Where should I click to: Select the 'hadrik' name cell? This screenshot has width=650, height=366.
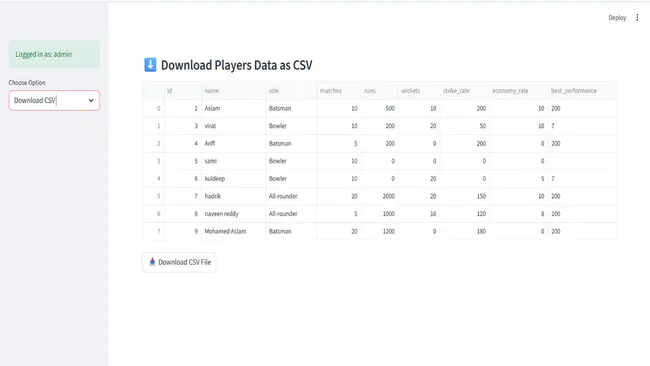coord(234,196)
